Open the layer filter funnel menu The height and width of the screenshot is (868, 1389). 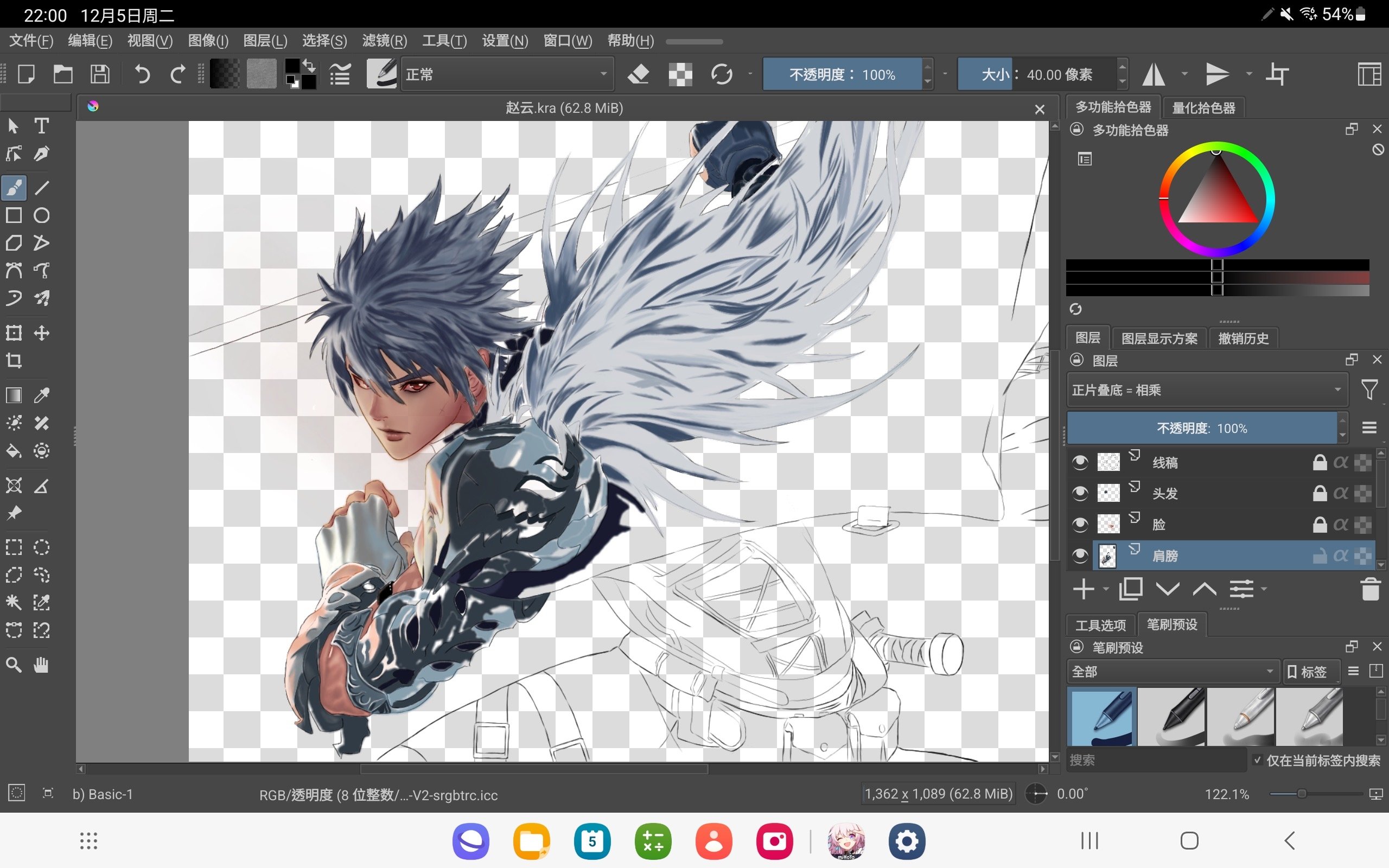pyautogui.click(x=1369, y=391)
